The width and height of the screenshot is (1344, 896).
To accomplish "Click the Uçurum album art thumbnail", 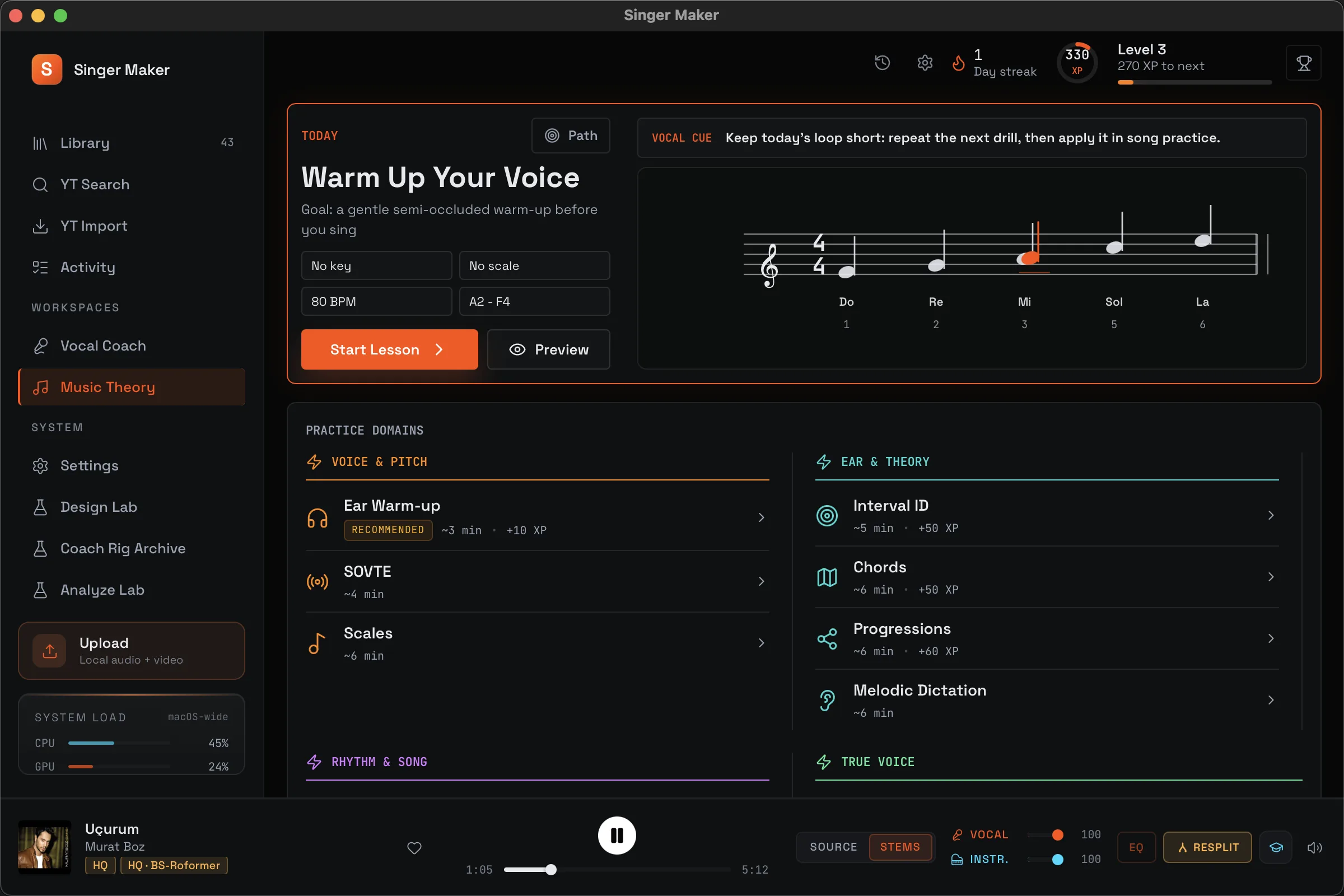I will 45,847.
